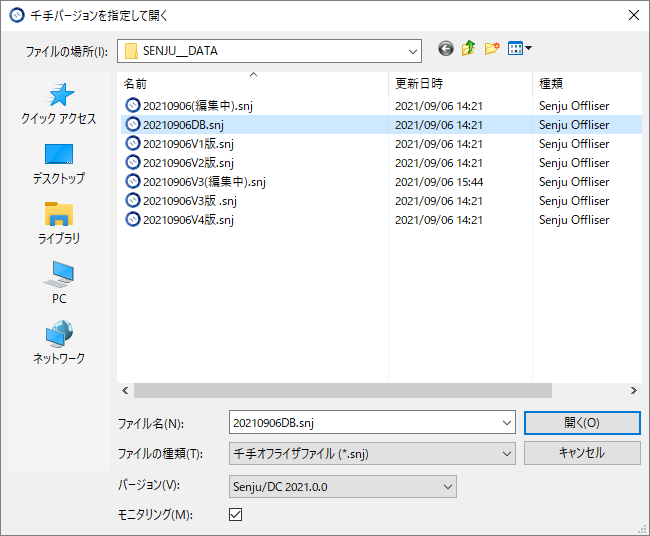Screen dimensions: 650x536
Task: Click the Cancel (キャンセル) button
Action: click(x=582, y=453)
